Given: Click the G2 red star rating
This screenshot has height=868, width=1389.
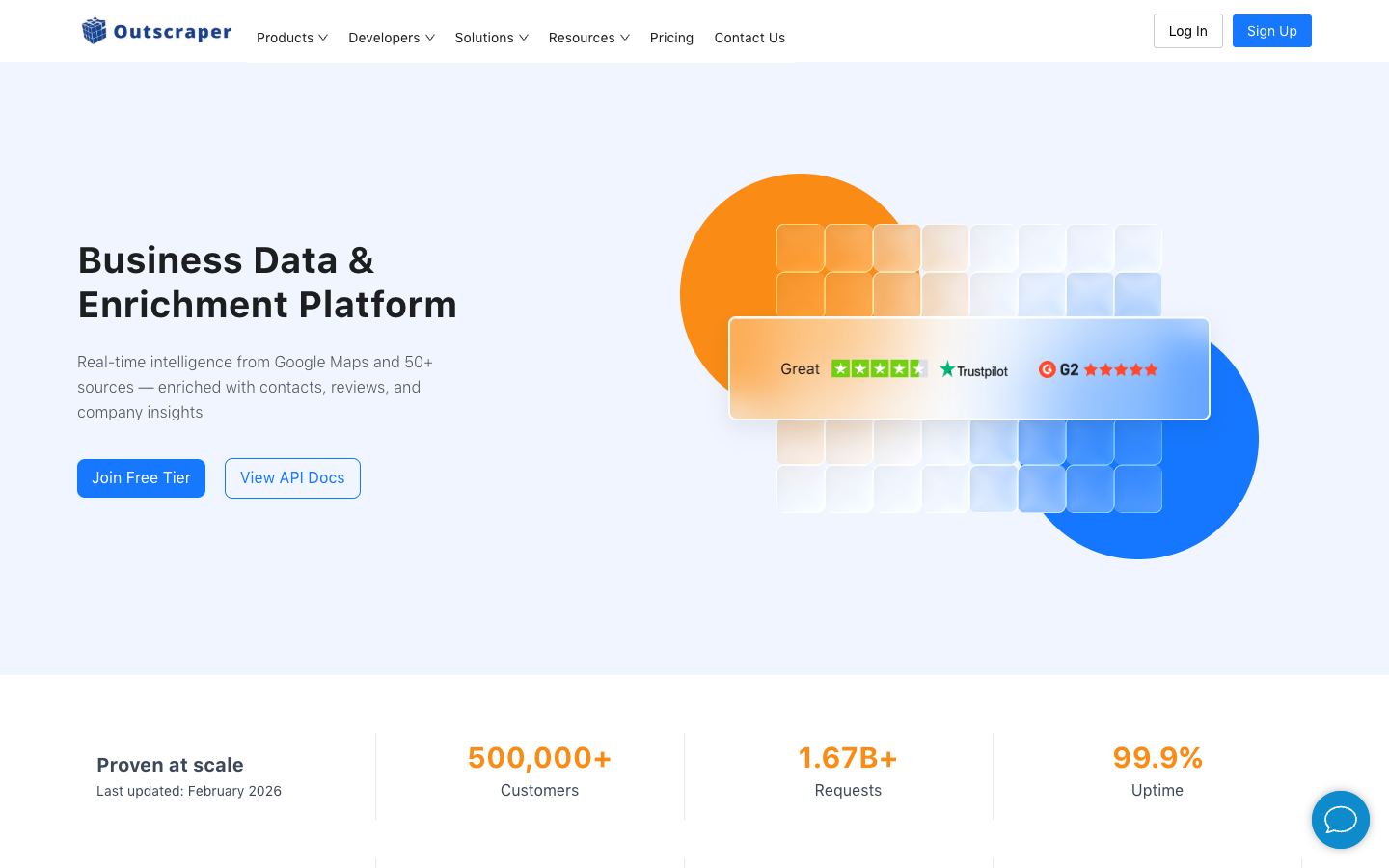Looking at the screenshot, I should coord(1121,369).
